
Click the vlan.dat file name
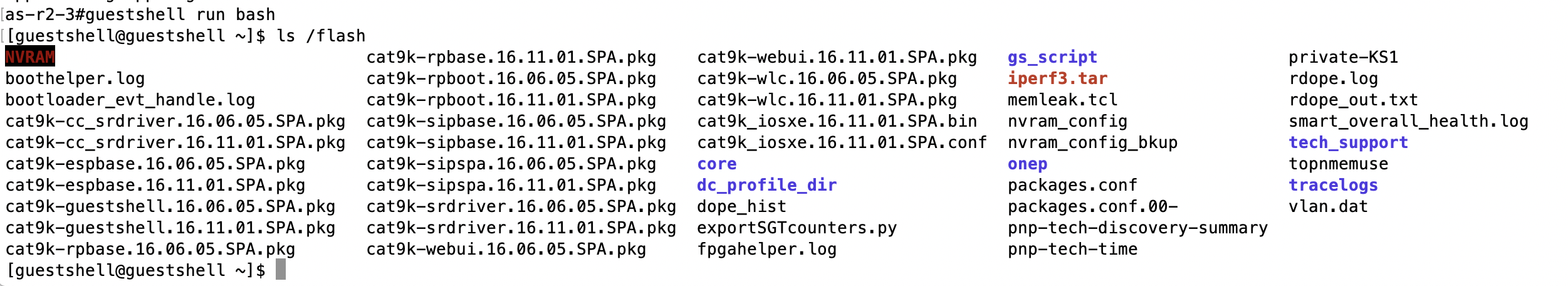coord(1328,206)
